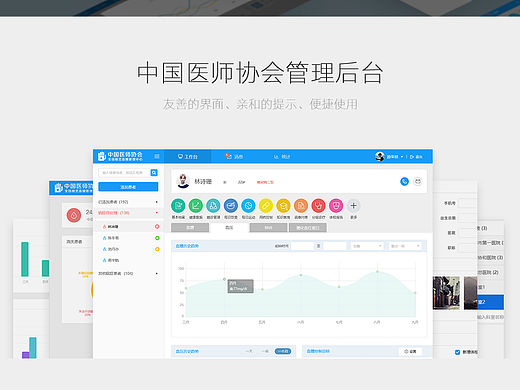
Task: Click the April data point on chart
Action: point(224,279)
